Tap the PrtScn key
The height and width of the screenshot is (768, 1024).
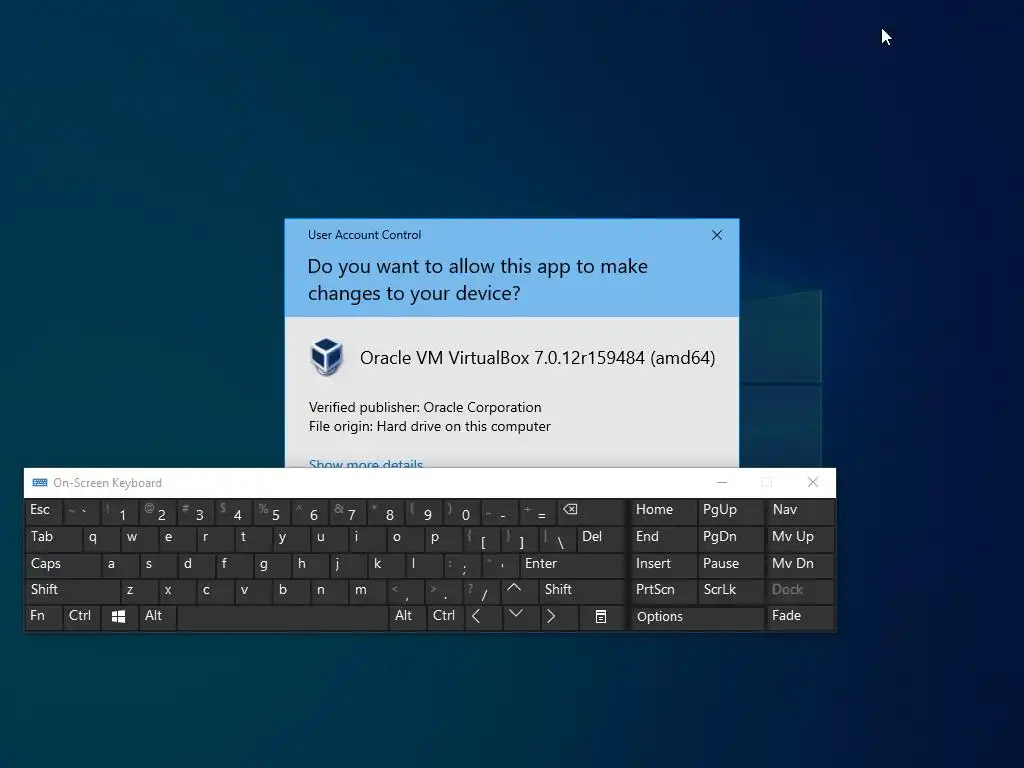(664, 591)
